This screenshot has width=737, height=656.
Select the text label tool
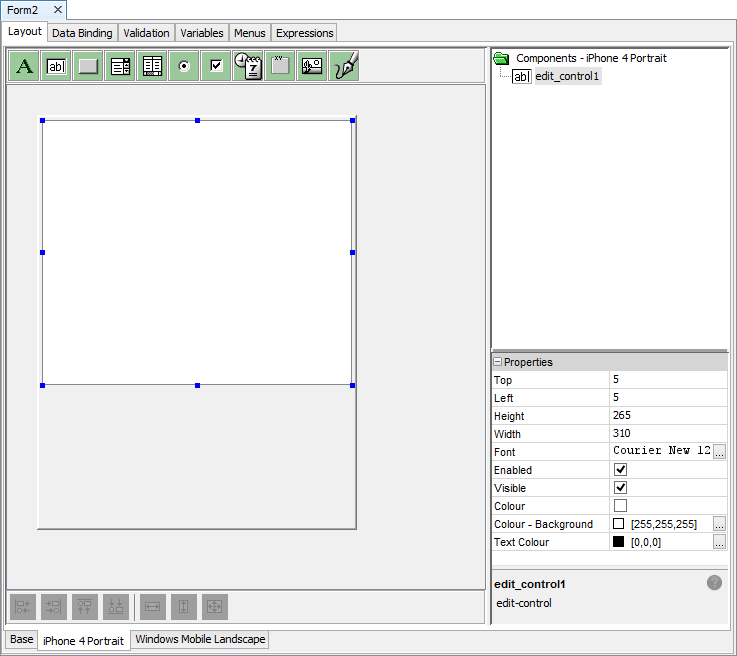point(25,67)
